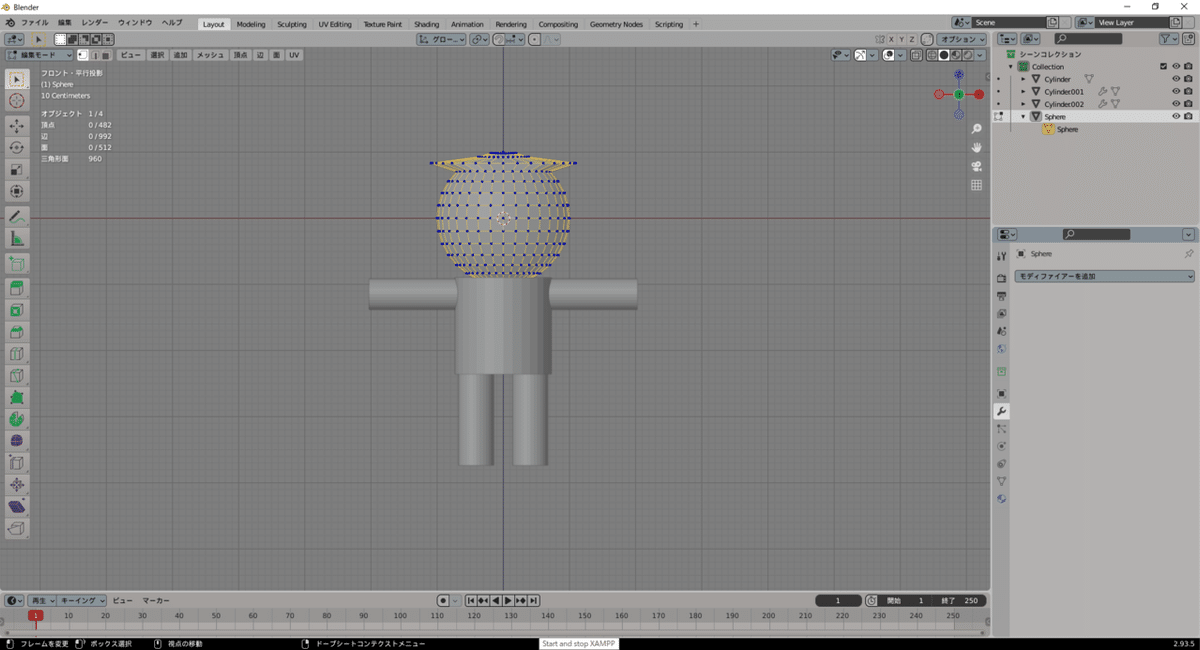1200x650 pixels.
Task: Choose the Scale tool
Action: [17, 169]
